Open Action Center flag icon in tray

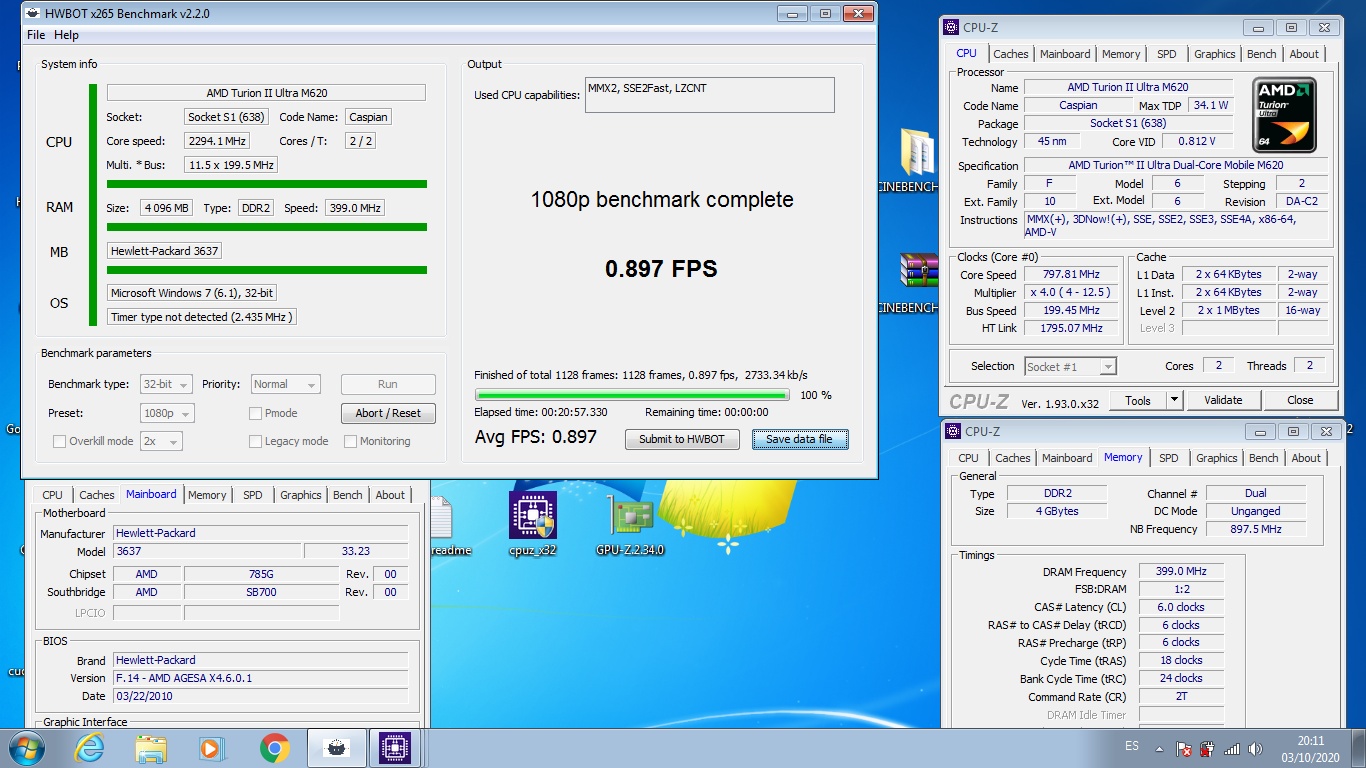point(1183,748)
